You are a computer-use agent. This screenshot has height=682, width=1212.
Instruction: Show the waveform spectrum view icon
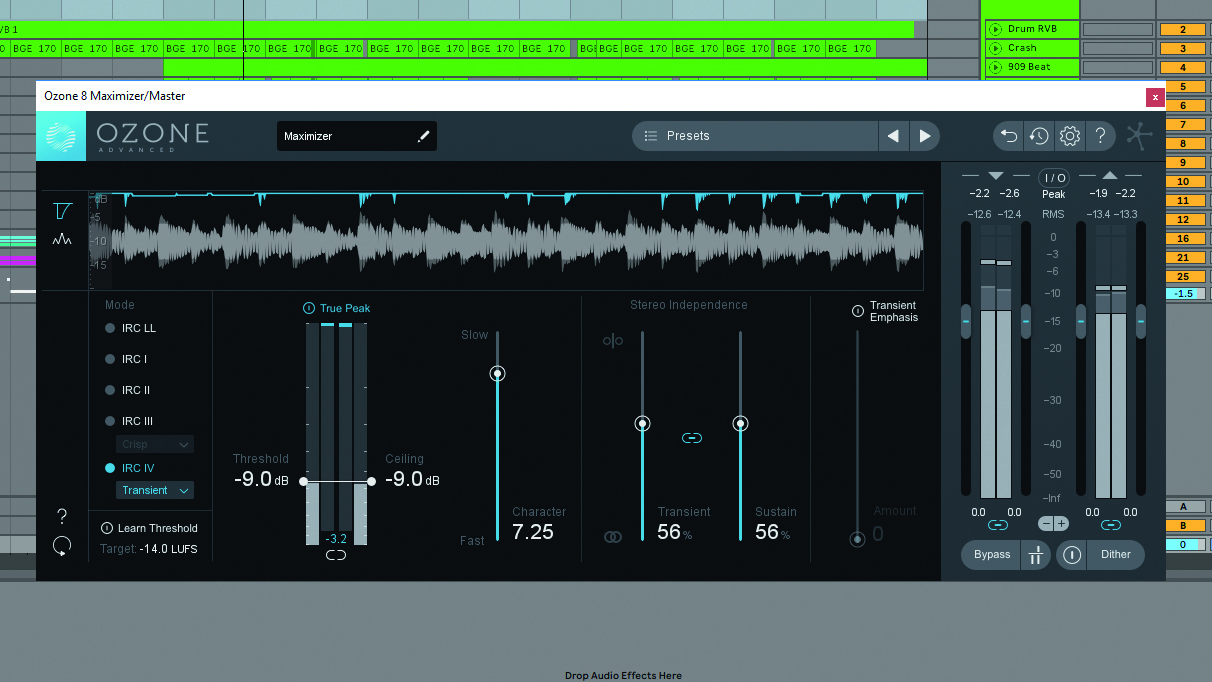tap(62, 239)
